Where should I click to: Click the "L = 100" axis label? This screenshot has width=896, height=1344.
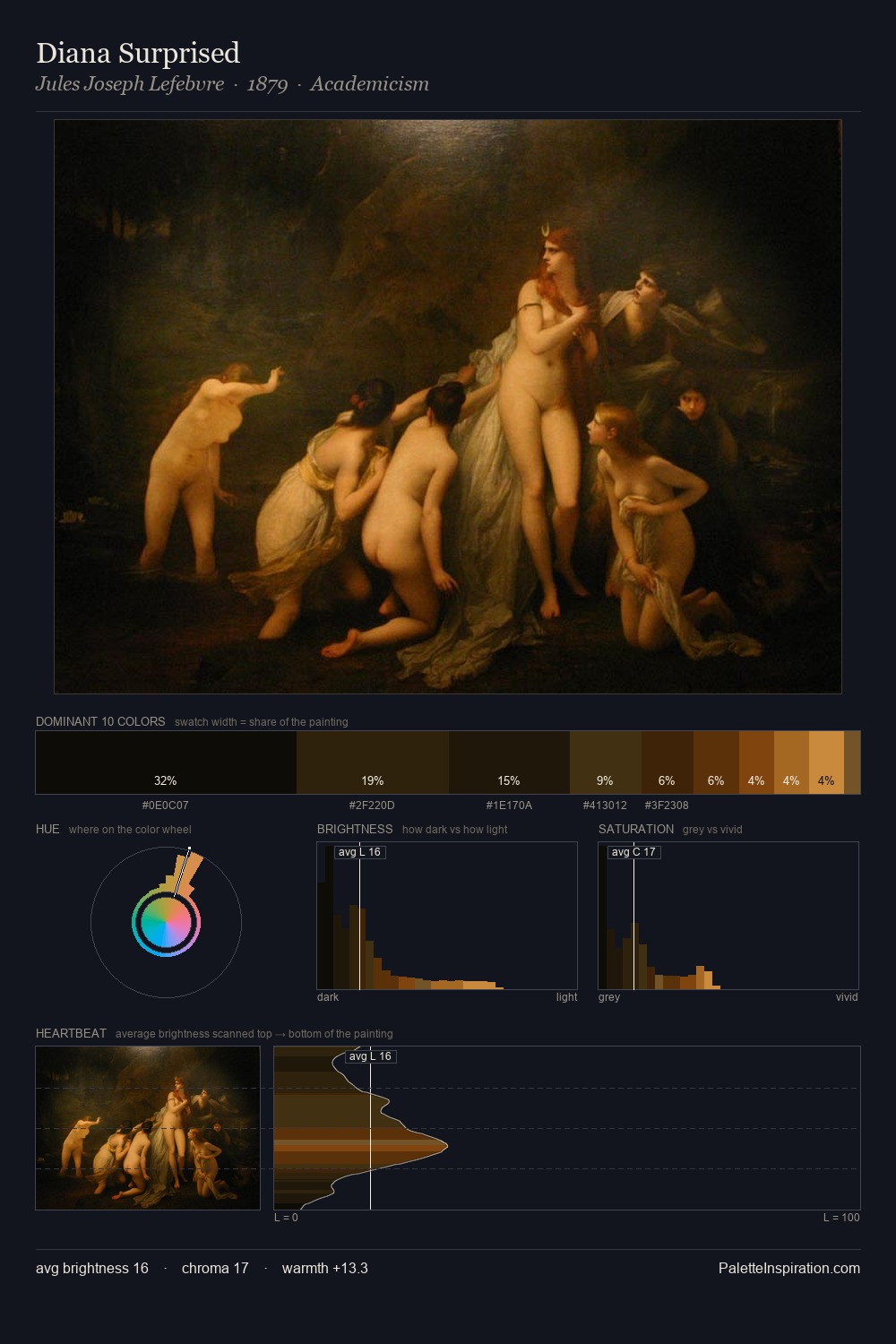[x=841, y=1218]
